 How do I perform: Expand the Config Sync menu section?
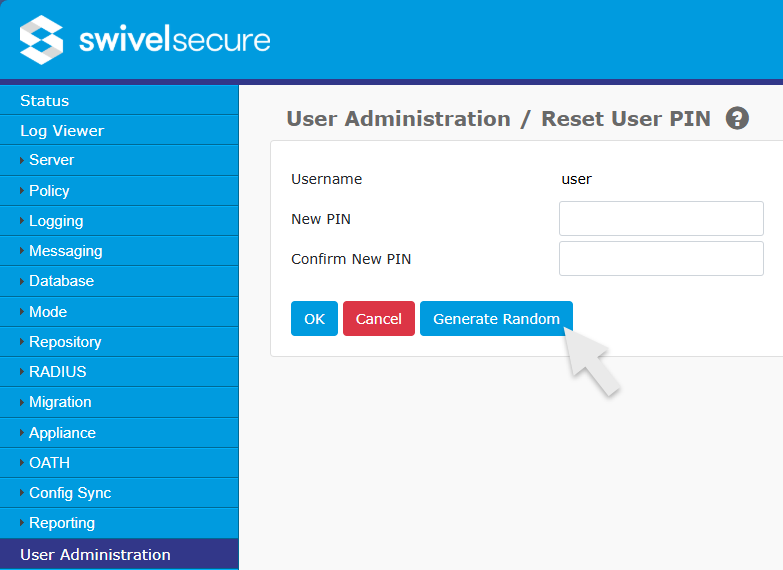point(70,493)
